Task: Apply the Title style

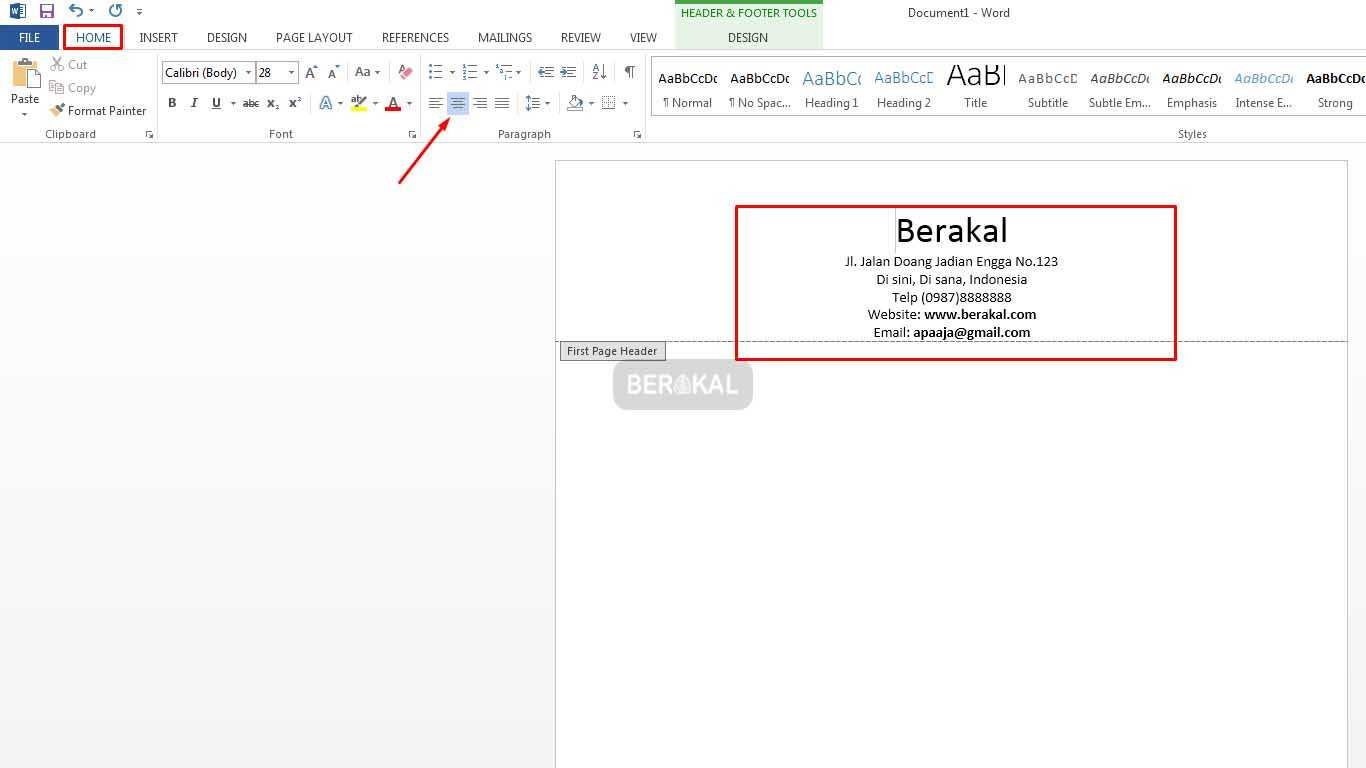Action: coord(976,88)
